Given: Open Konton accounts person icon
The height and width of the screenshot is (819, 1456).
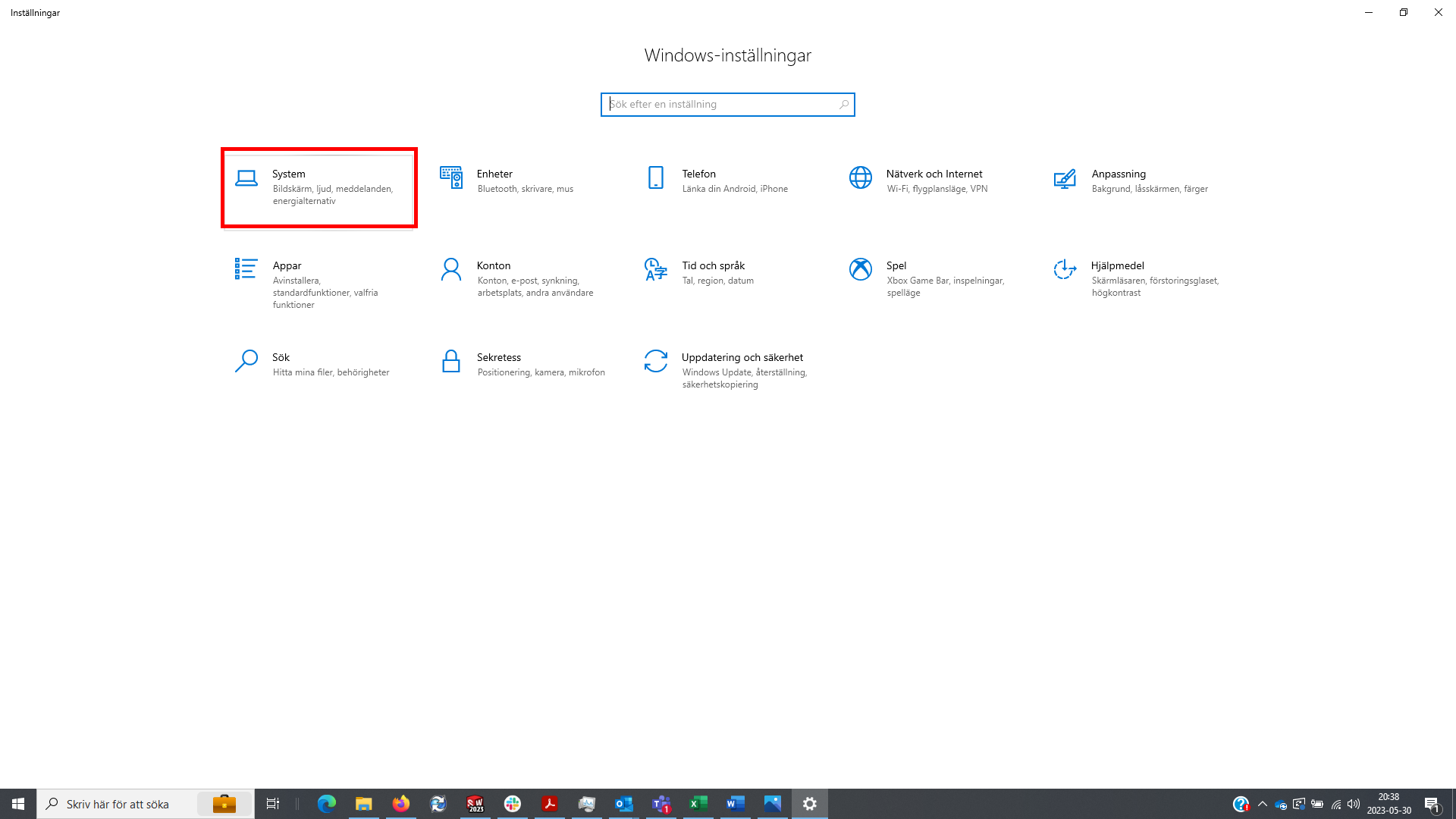Looking at the screenshot, I should point(451,269).
